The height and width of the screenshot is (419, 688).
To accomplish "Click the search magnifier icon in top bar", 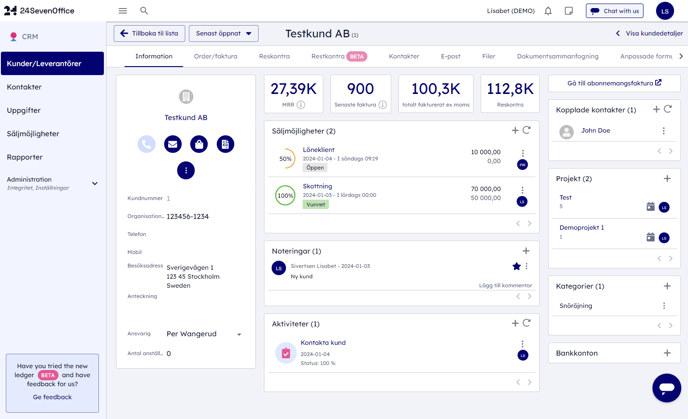I will point(144,11).
